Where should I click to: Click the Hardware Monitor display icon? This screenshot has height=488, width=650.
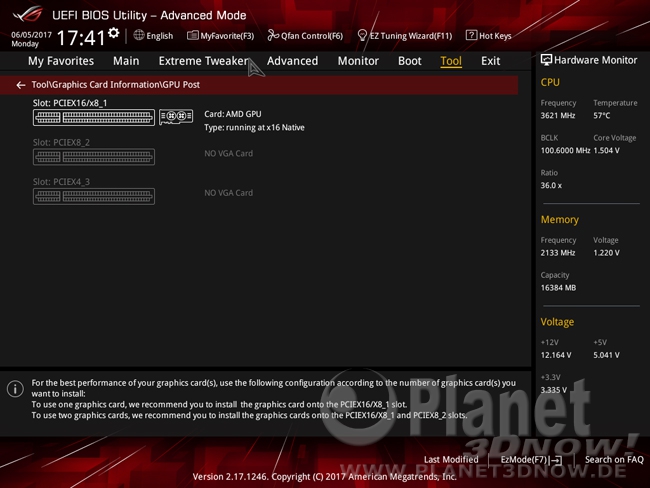[x=546, y=60]
